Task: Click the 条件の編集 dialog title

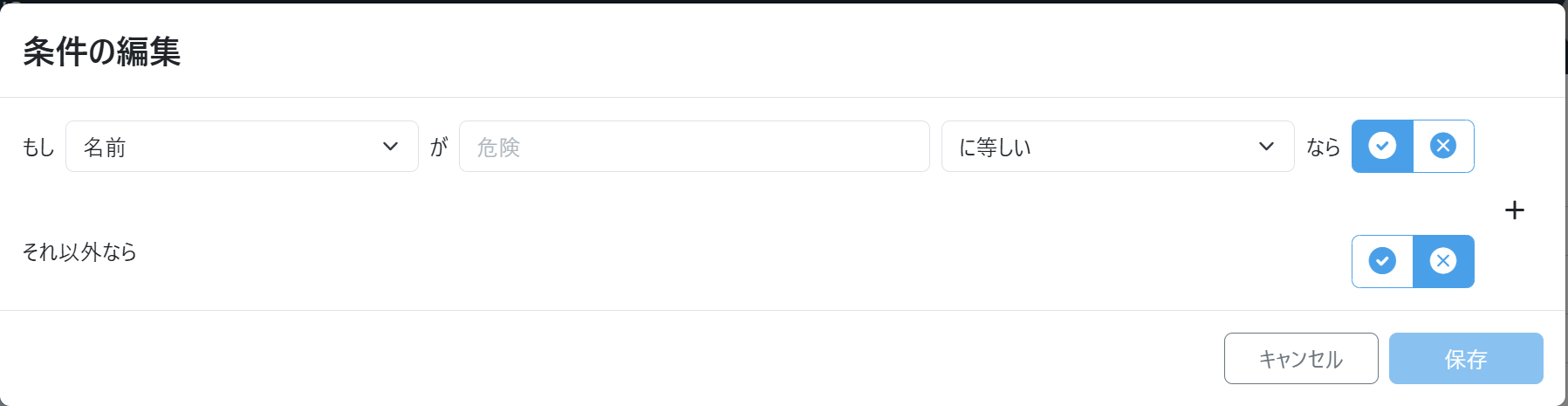Action: pyautogui.click(x=101, y=52)
